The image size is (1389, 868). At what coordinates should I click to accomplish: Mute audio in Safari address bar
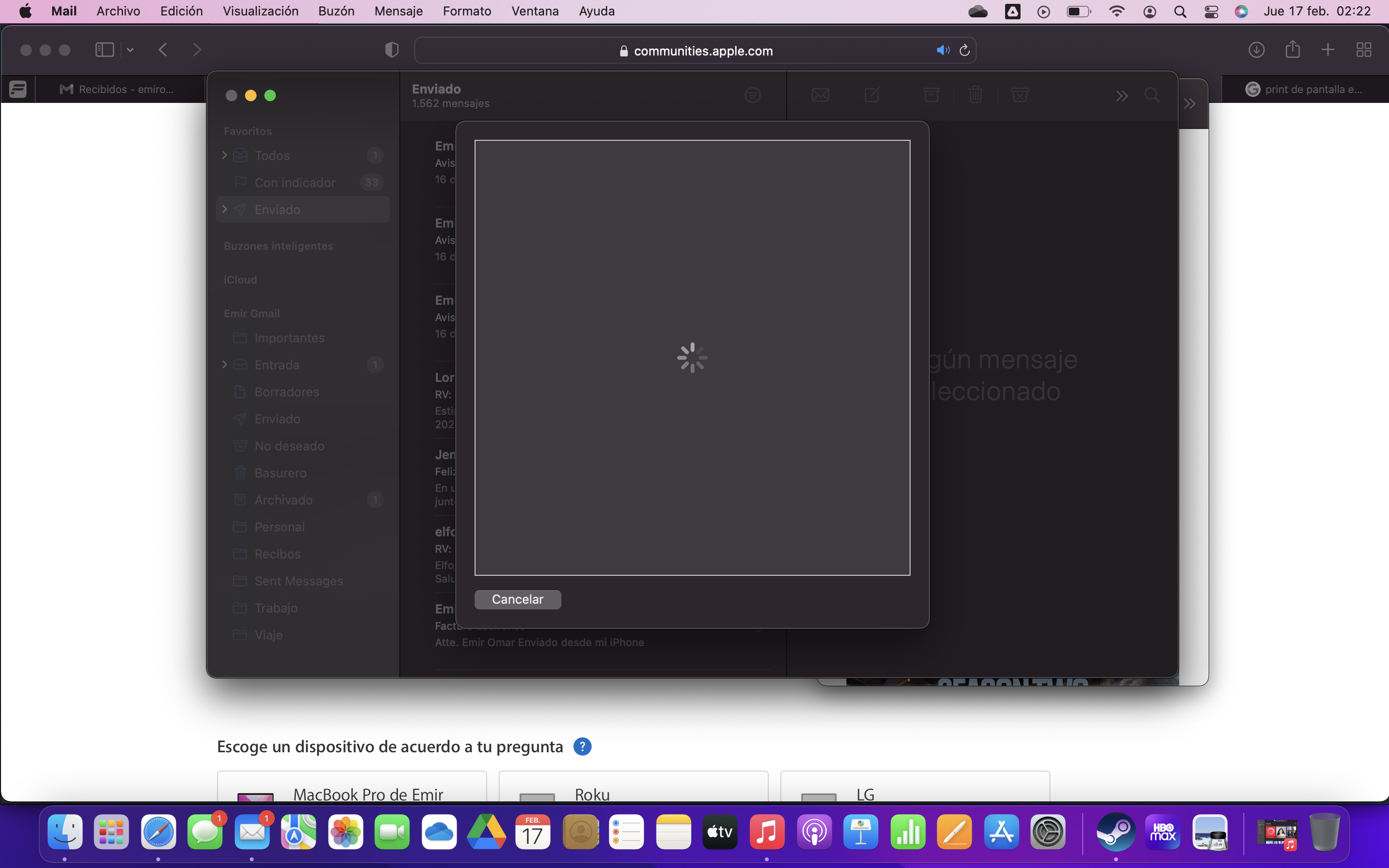pos(942,51)
